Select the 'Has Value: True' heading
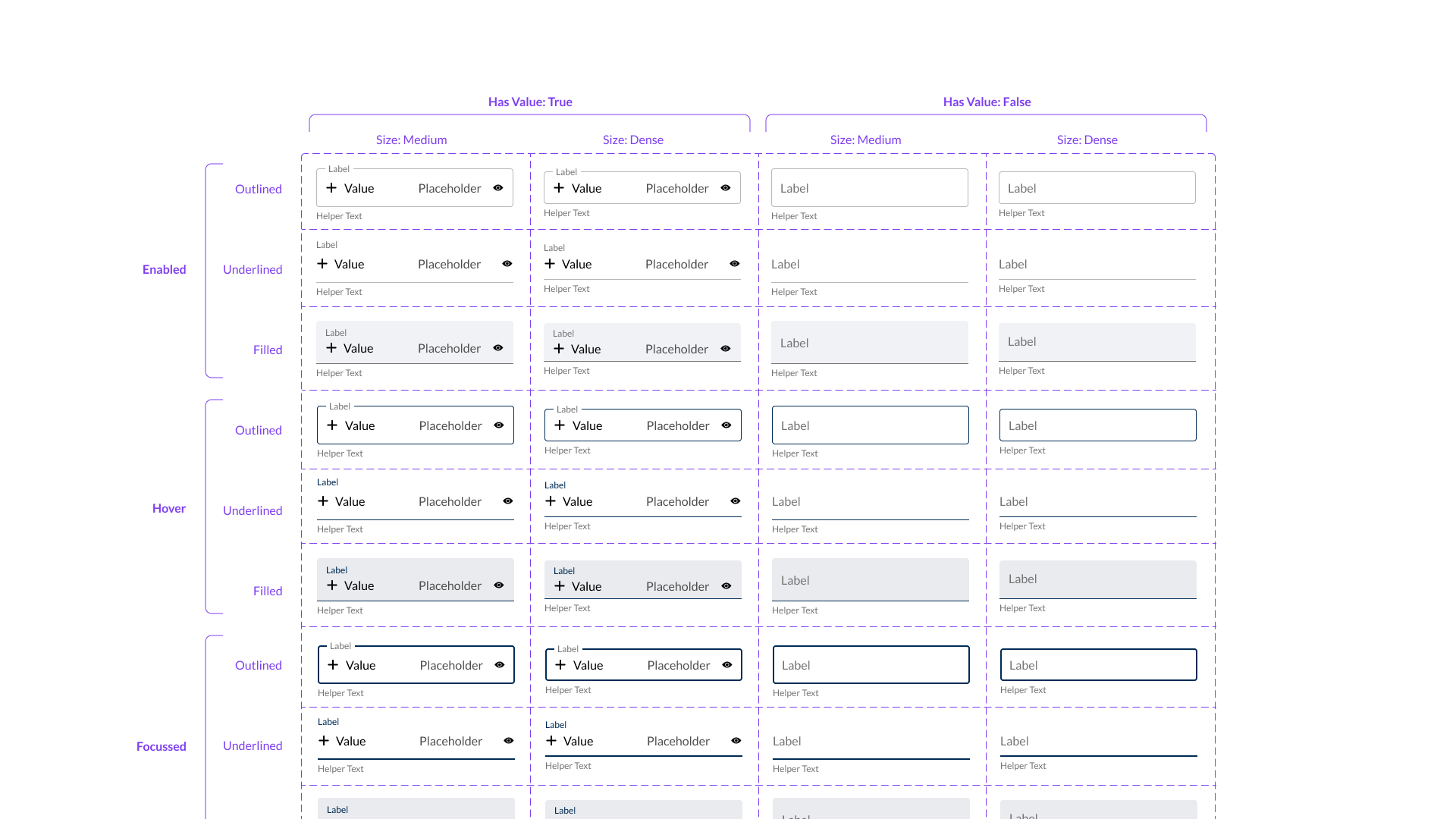1456x819 pixels. tap(530, 102)
